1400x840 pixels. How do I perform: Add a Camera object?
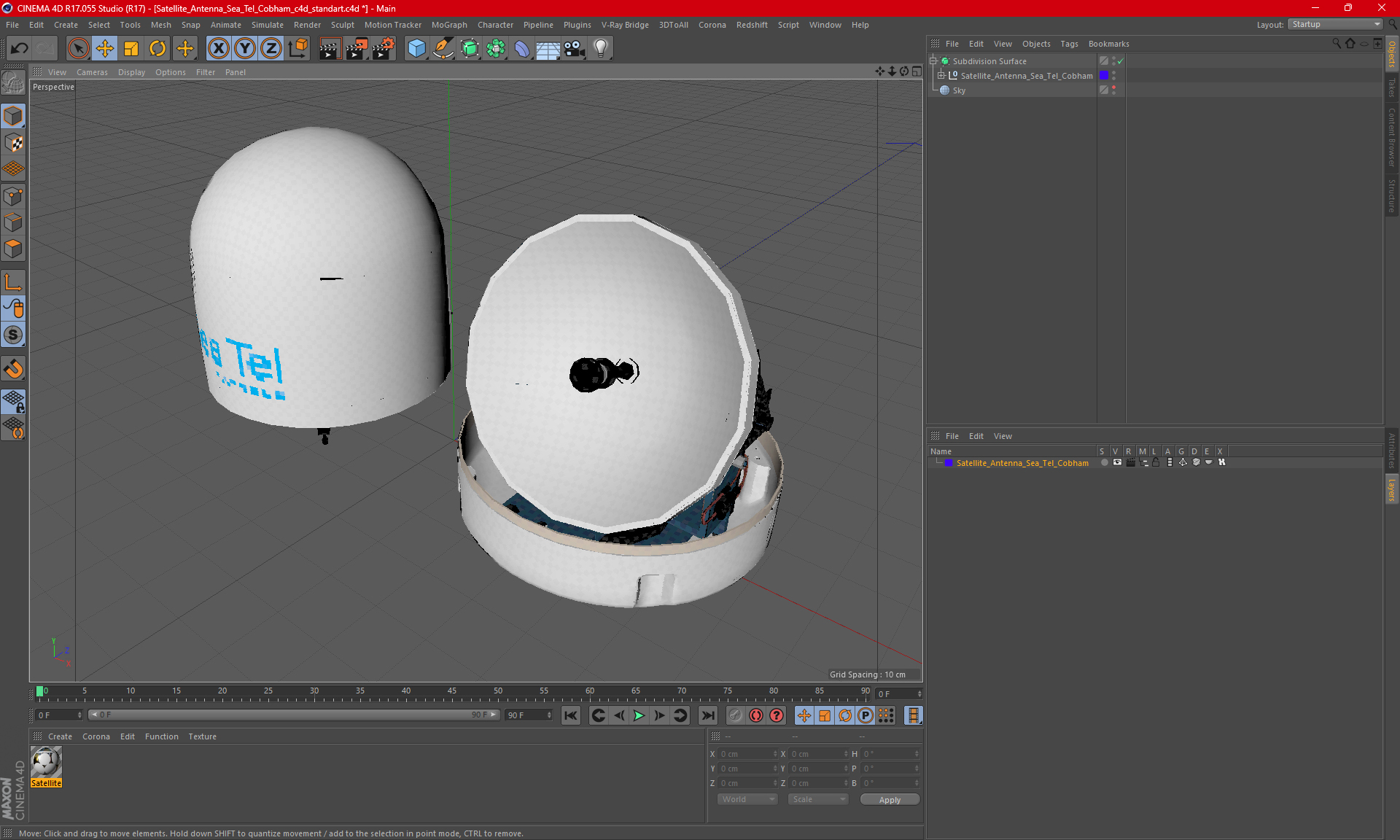coord(575,49)
